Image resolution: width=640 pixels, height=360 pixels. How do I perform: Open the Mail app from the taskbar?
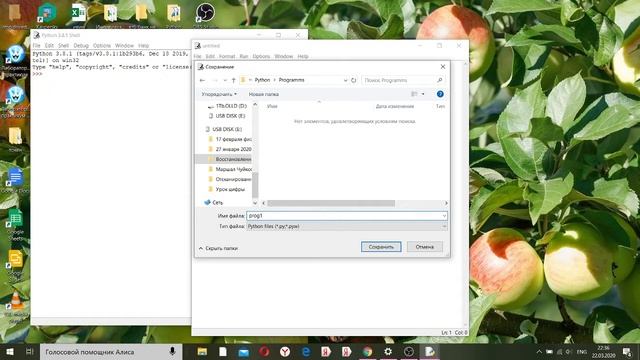(x=244, y=351)
